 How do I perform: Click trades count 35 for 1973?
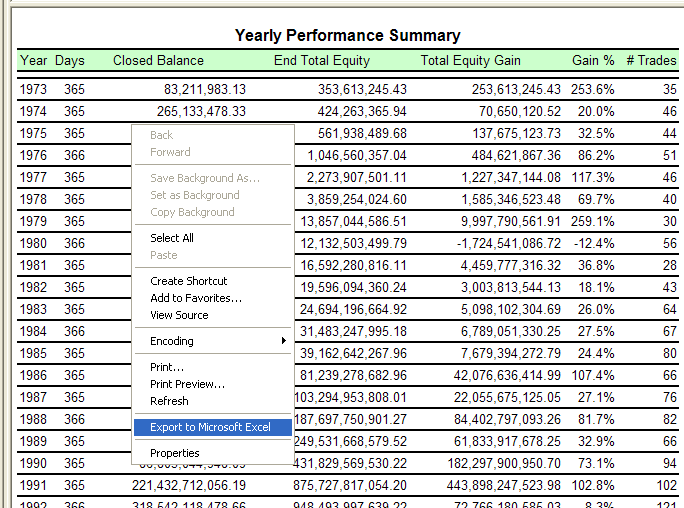[670, 89]
